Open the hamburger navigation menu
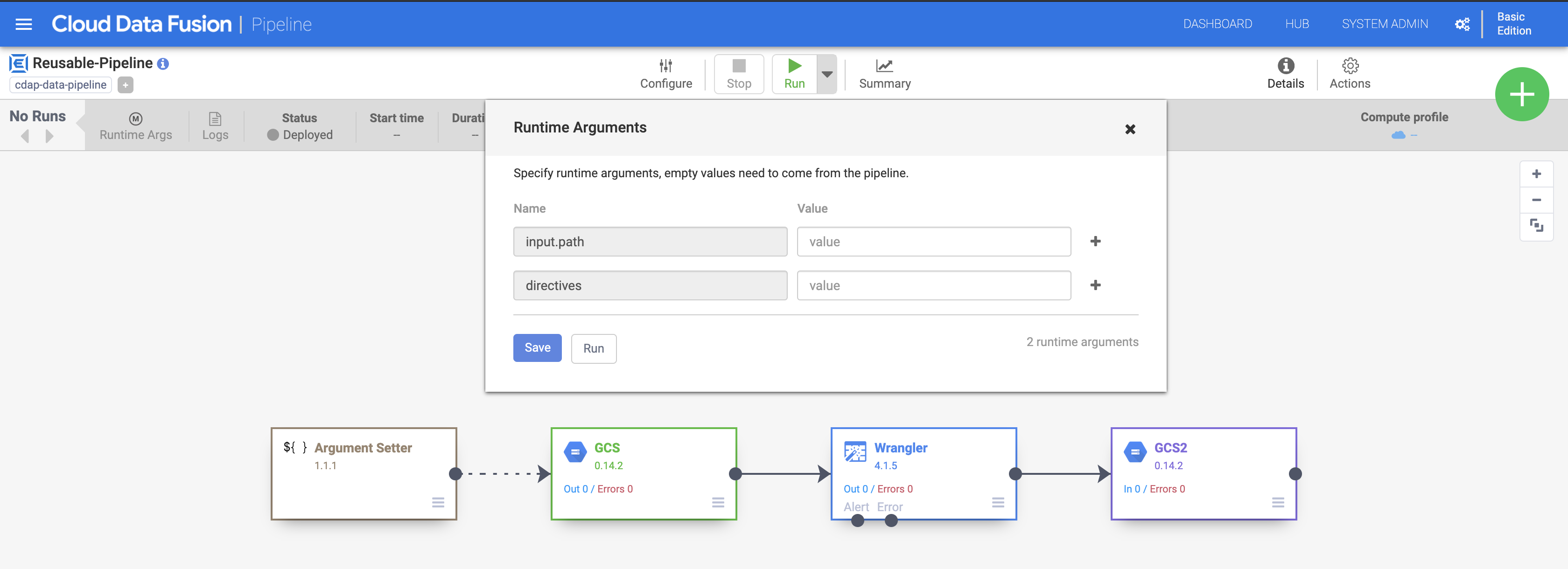The width and height of the screenshot is (1568, 569). [24, 24]
